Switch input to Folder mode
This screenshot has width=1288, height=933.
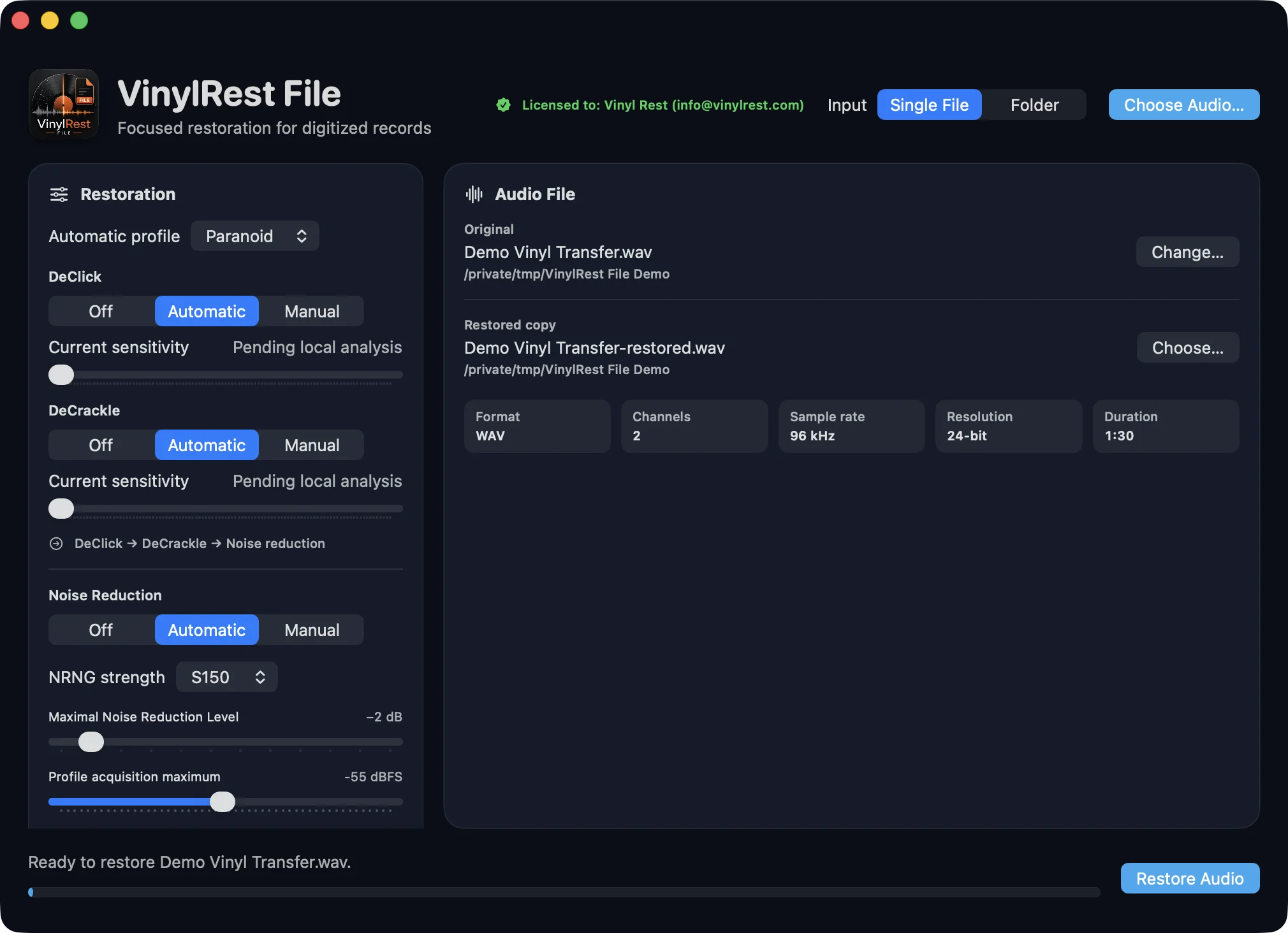[1034, 105]
